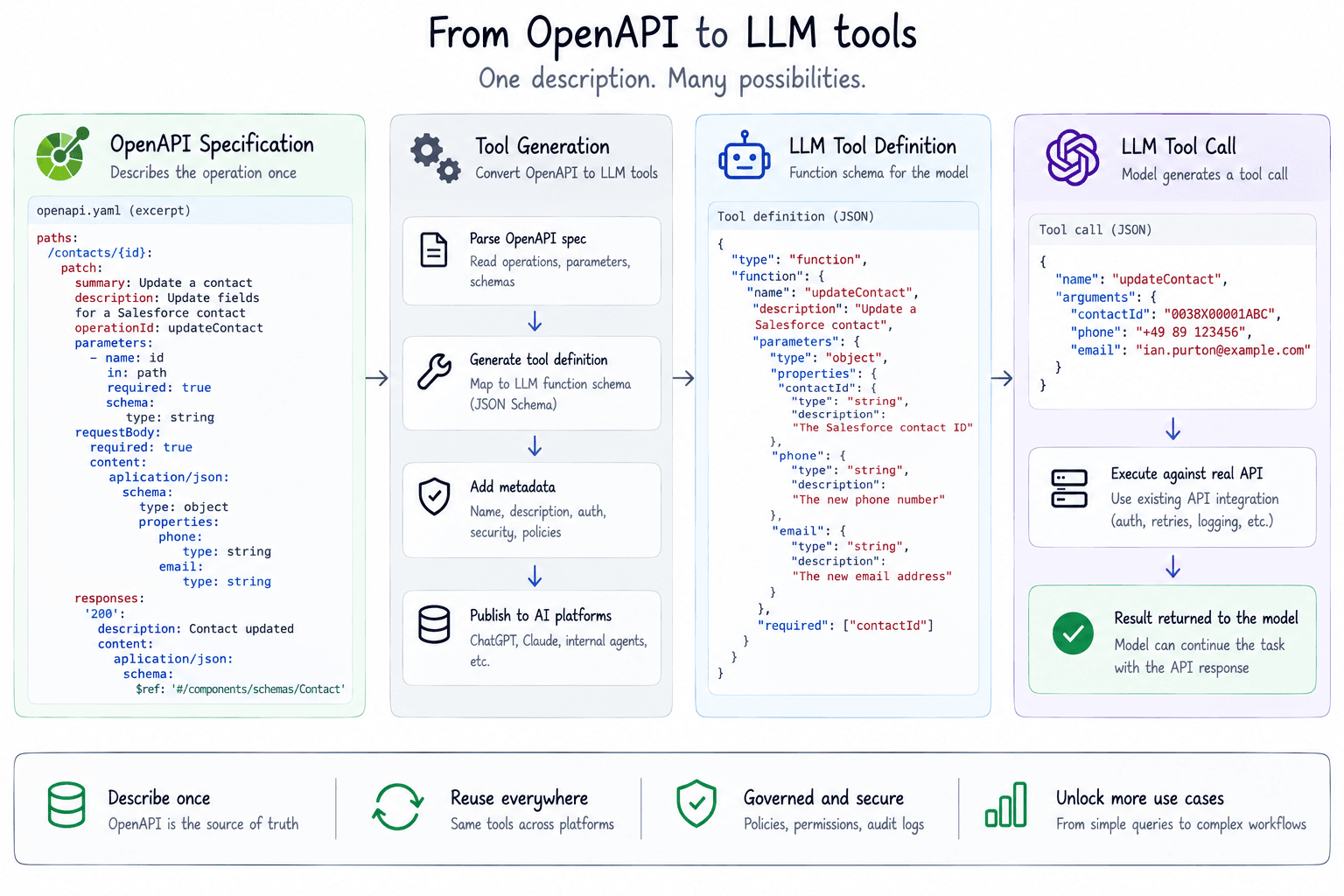1344x896 pixels.
Task: Click the 'Result returned to the model' title
Action: [x=1206, y=618]
